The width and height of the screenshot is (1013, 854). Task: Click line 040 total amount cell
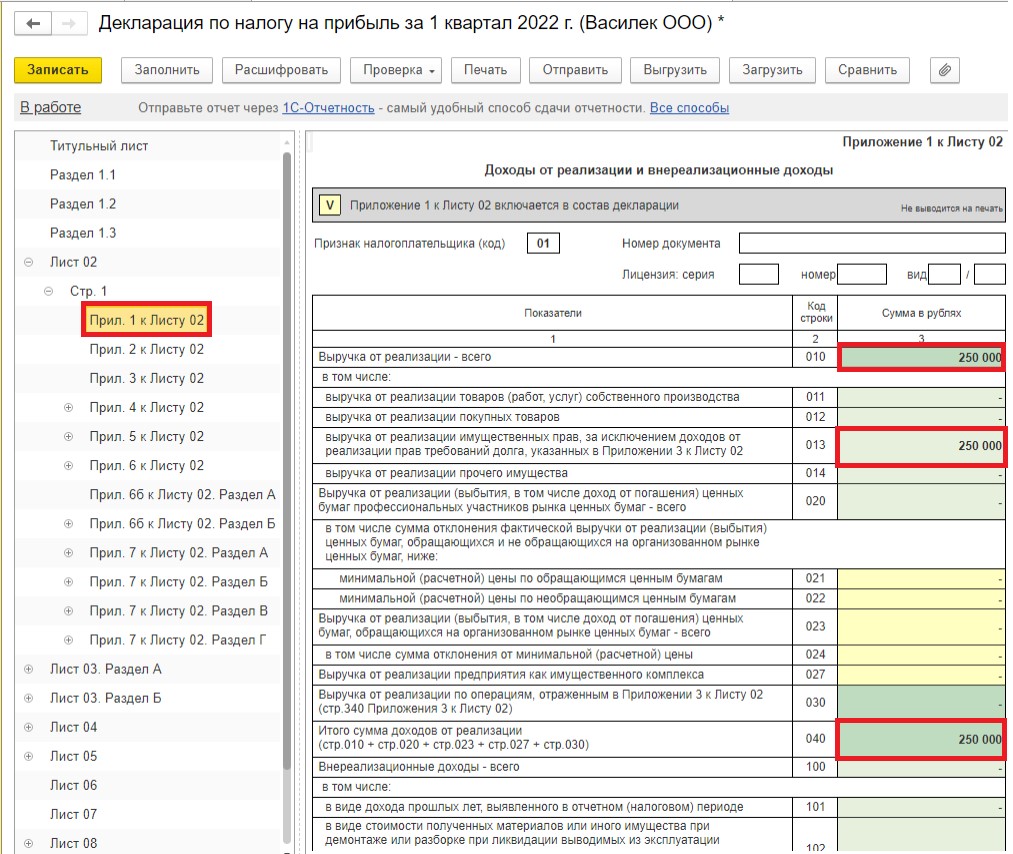coord(921,739)
